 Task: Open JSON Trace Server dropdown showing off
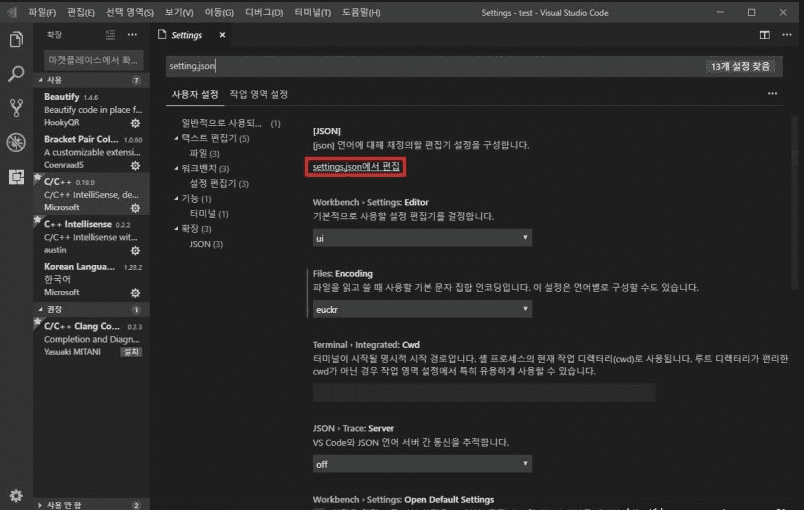click(422, 464)
